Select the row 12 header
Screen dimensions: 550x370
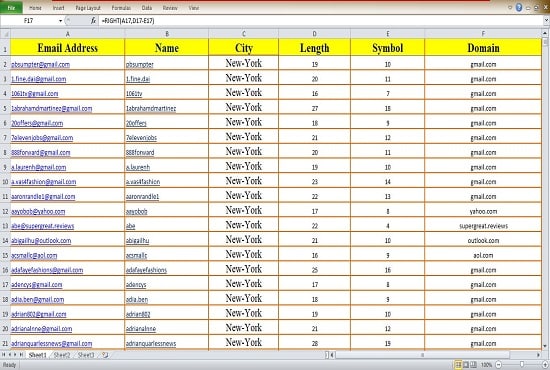5,211
